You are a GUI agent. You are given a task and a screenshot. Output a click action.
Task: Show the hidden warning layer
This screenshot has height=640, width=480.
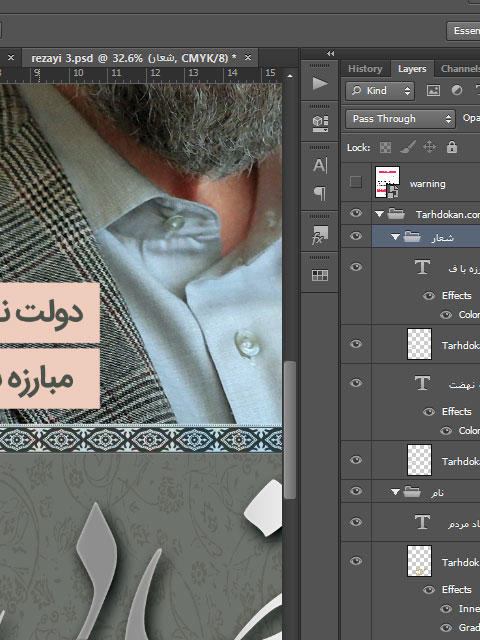pyautogui.click(x=356, y=182)
